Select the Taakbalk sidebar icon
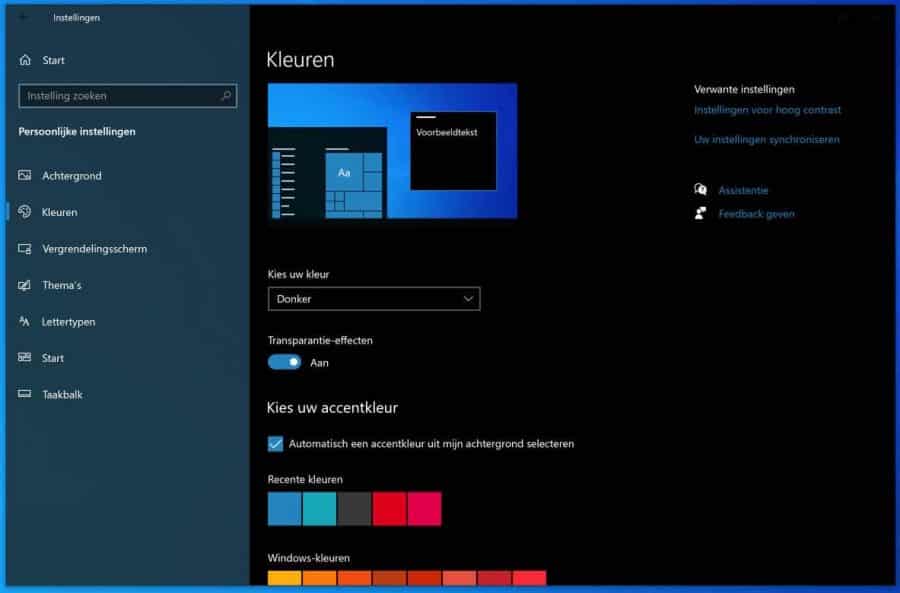Image resolution: width=900 pixels, height=593 pixels. pos(24,394)
